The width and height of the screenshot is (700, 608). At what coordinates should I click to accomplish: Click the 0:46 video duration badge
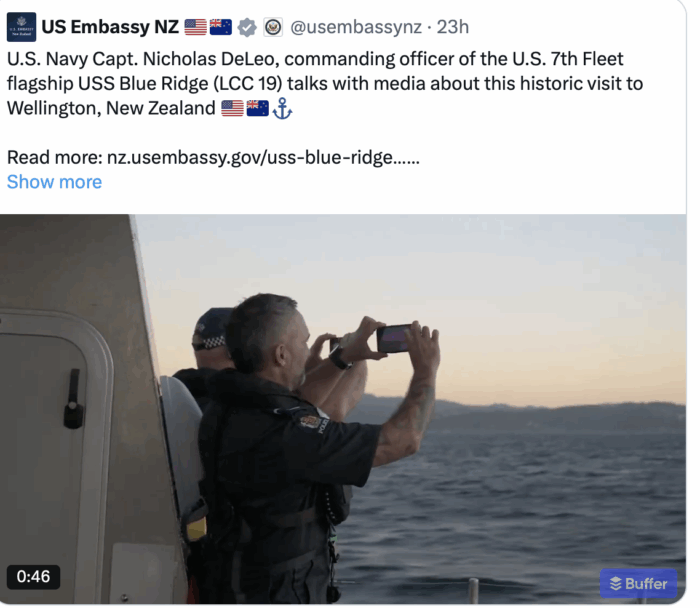33,577
